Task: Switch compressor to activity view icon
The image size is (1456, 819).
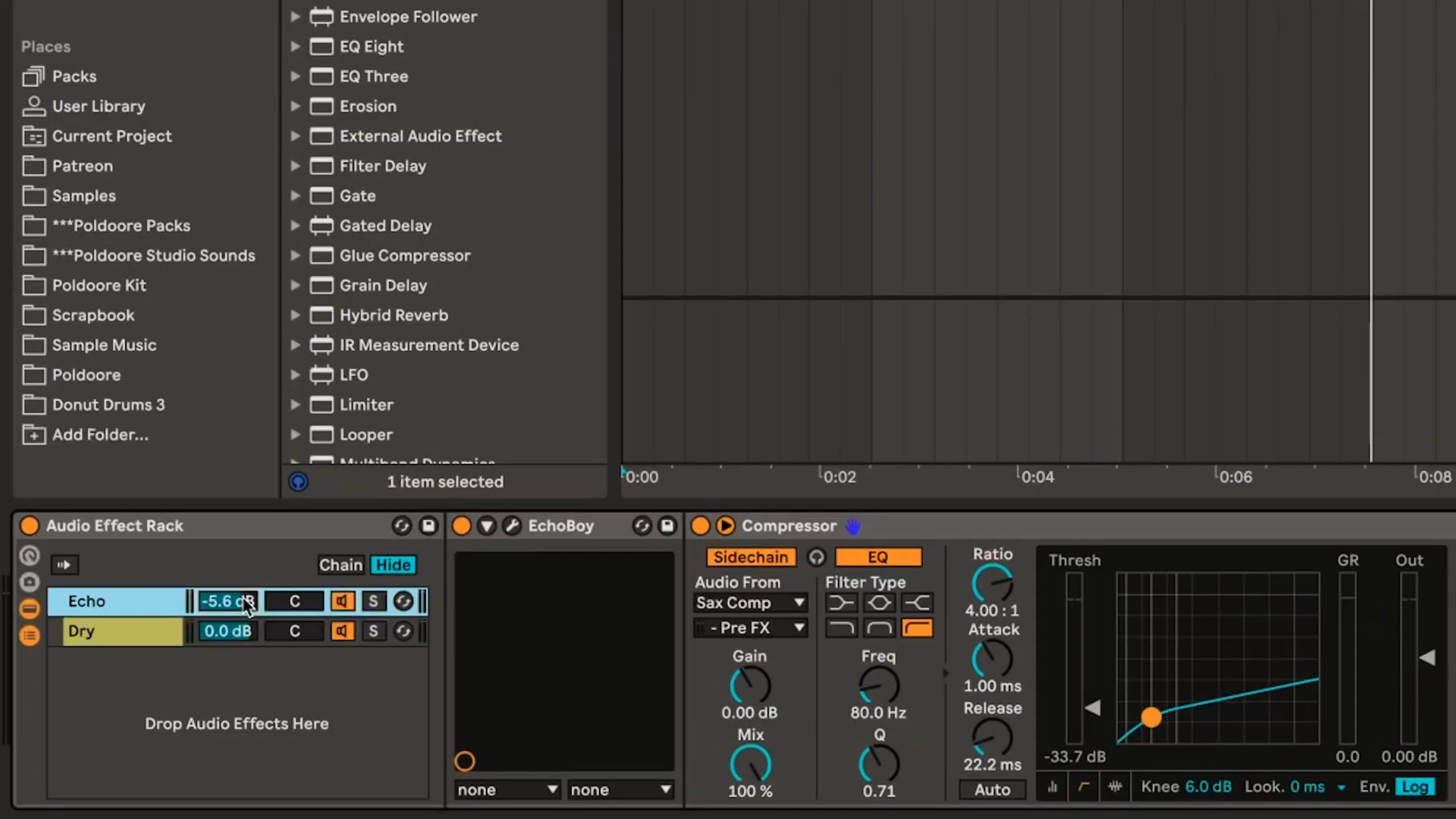Action: [1115, 787]
